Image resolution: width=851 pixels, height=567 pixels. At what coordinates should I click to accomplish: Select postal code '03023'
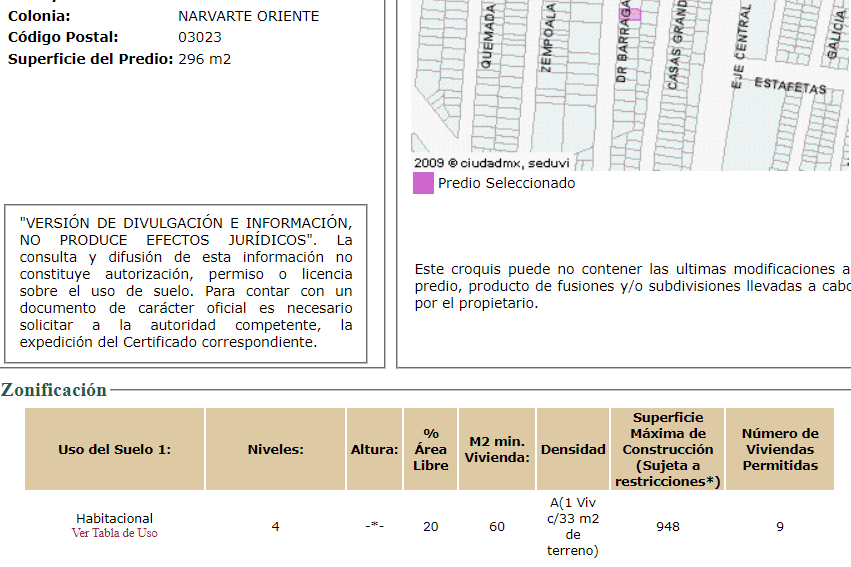(x=200, y=37)
